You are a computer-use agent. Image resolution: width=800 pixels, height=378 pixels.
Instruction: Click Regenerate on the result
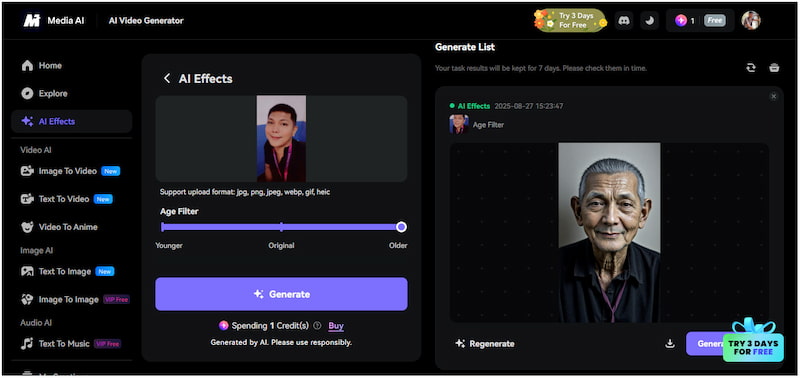pos(485,344)
